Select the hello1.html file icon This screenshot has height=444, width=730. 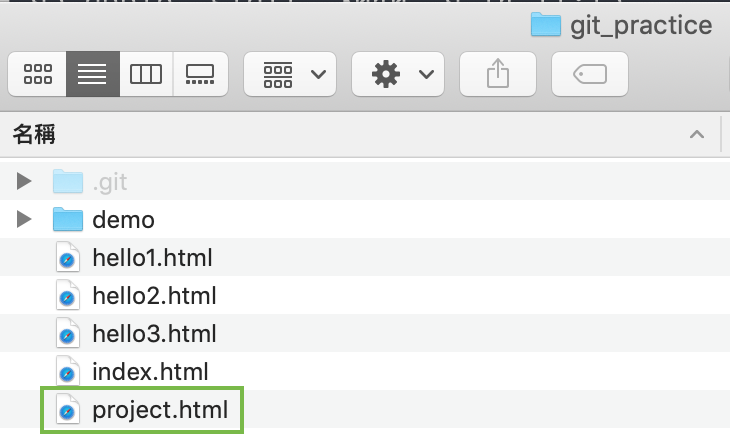pos(68,257)
